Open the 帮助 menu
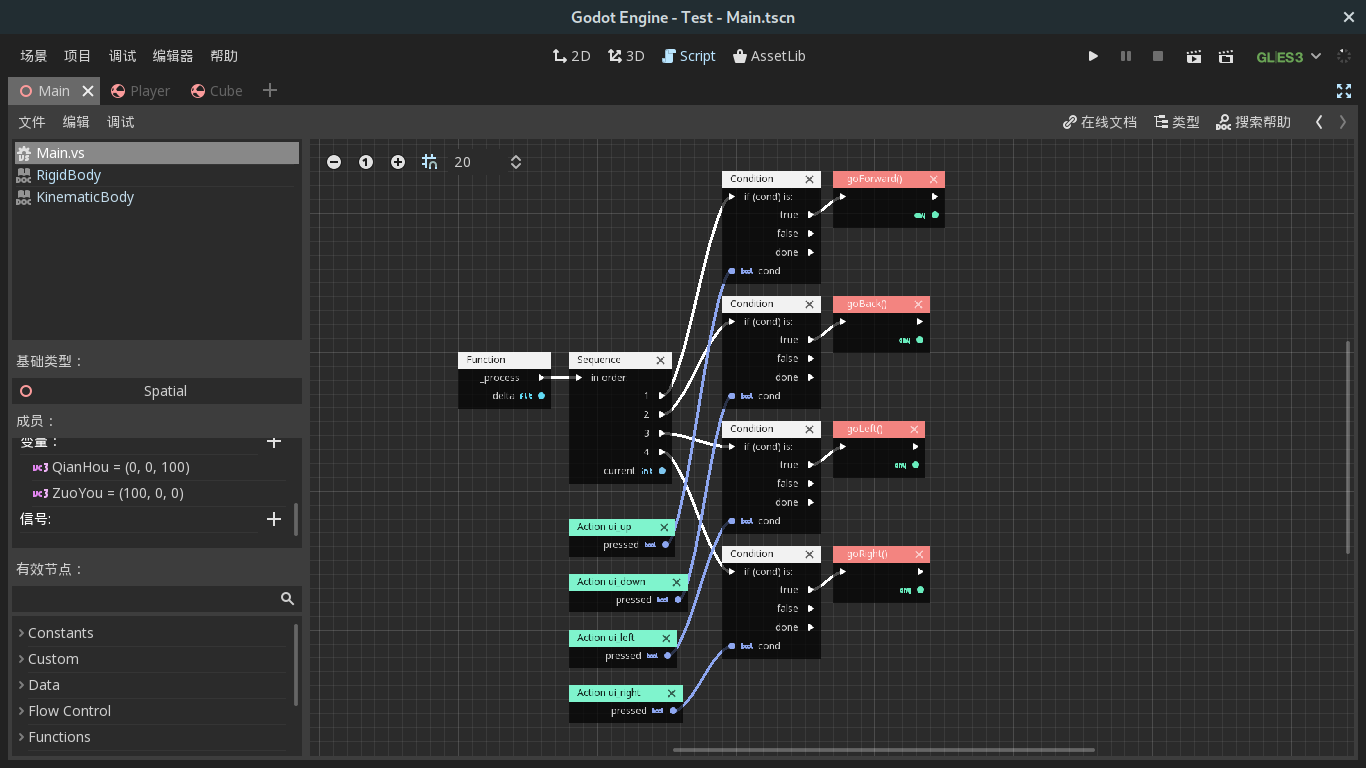1366x768 pixels. 224,56
